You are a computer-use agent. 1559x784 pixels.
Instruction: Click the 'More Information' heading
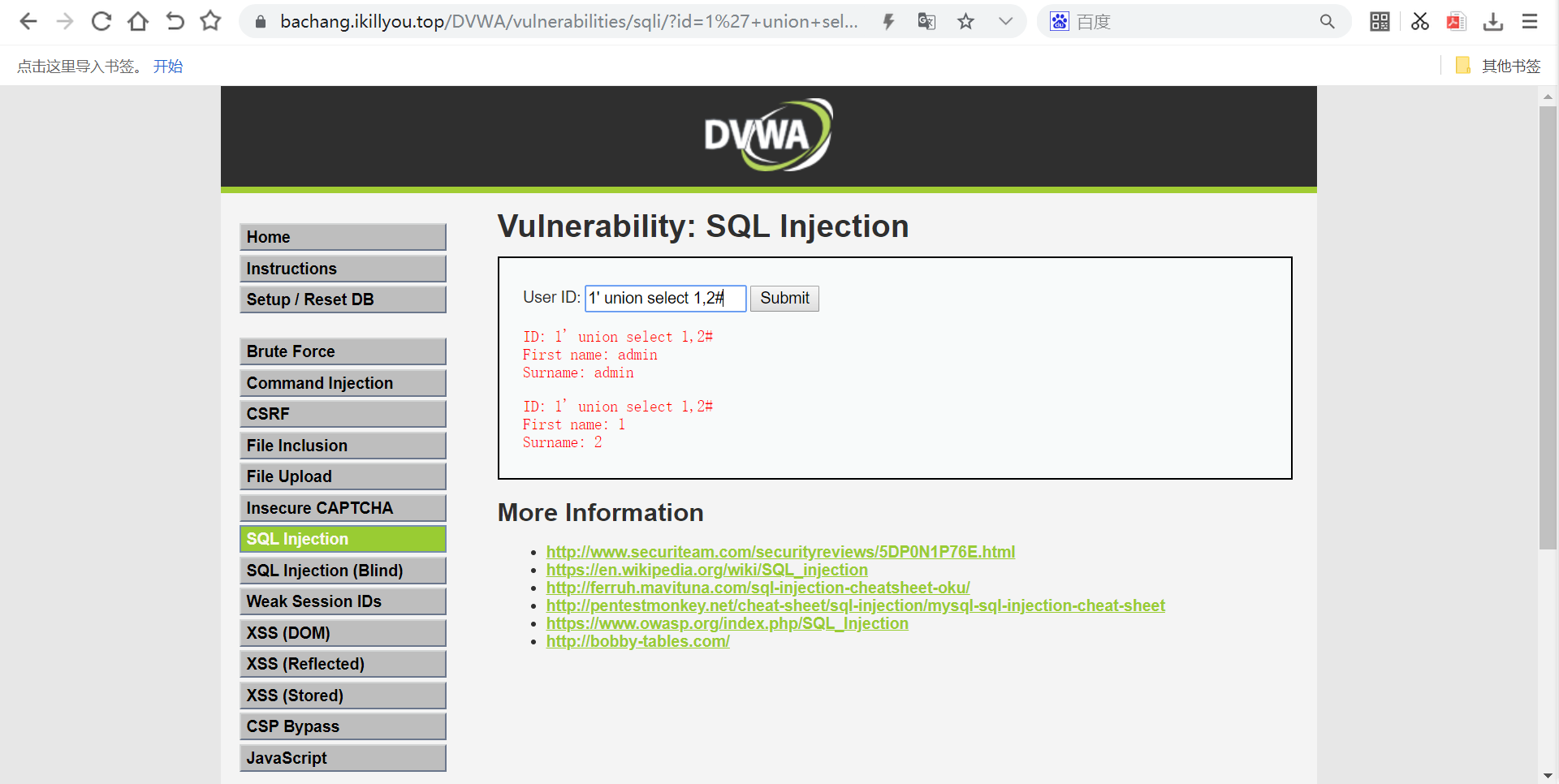601,513
